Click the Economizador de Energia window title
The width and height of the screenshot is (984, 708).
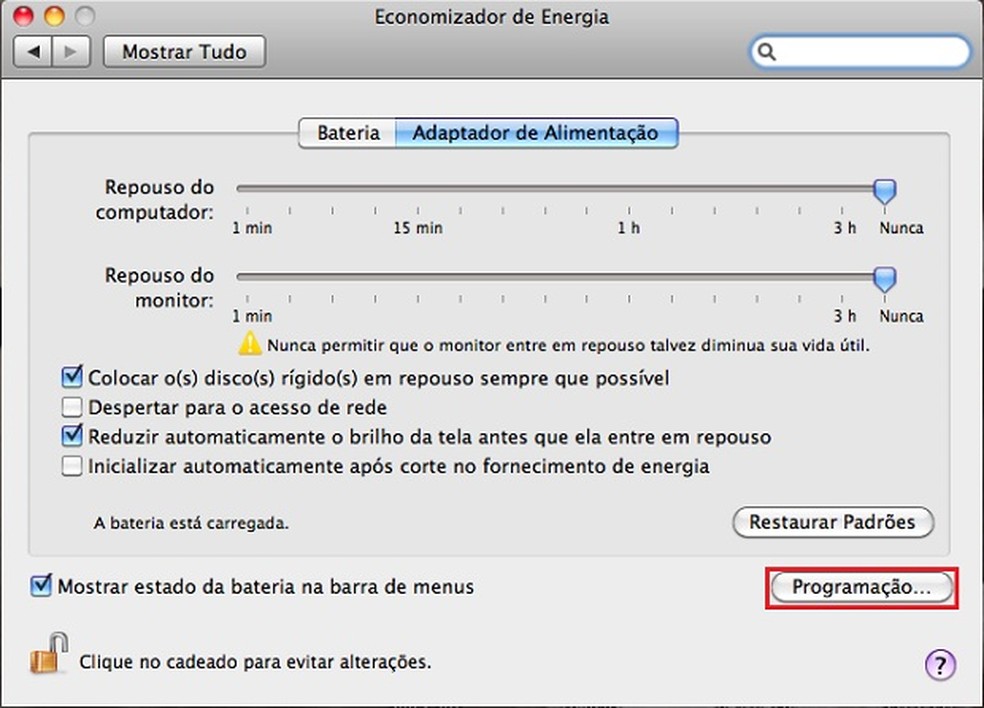tap(491, 17)
